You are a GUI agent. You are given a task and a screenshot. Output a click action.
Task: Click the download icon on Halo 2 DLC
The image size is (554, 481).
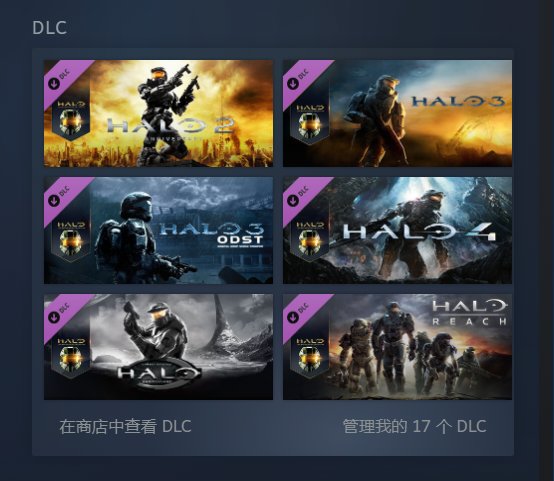(54, 84)
